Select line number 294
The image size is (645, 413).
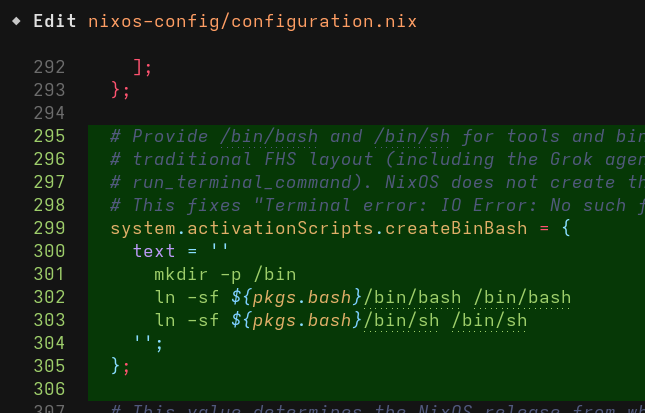(49, 114)
